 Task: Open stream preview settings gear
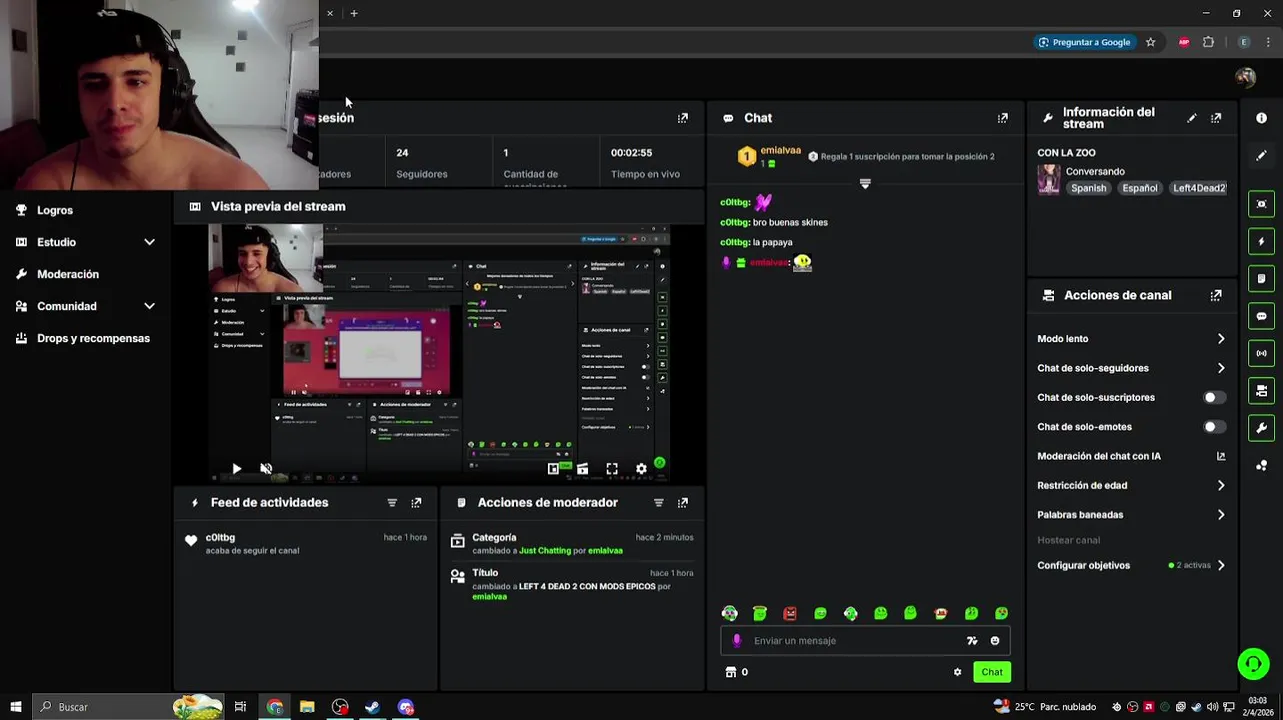pos(641,468)
